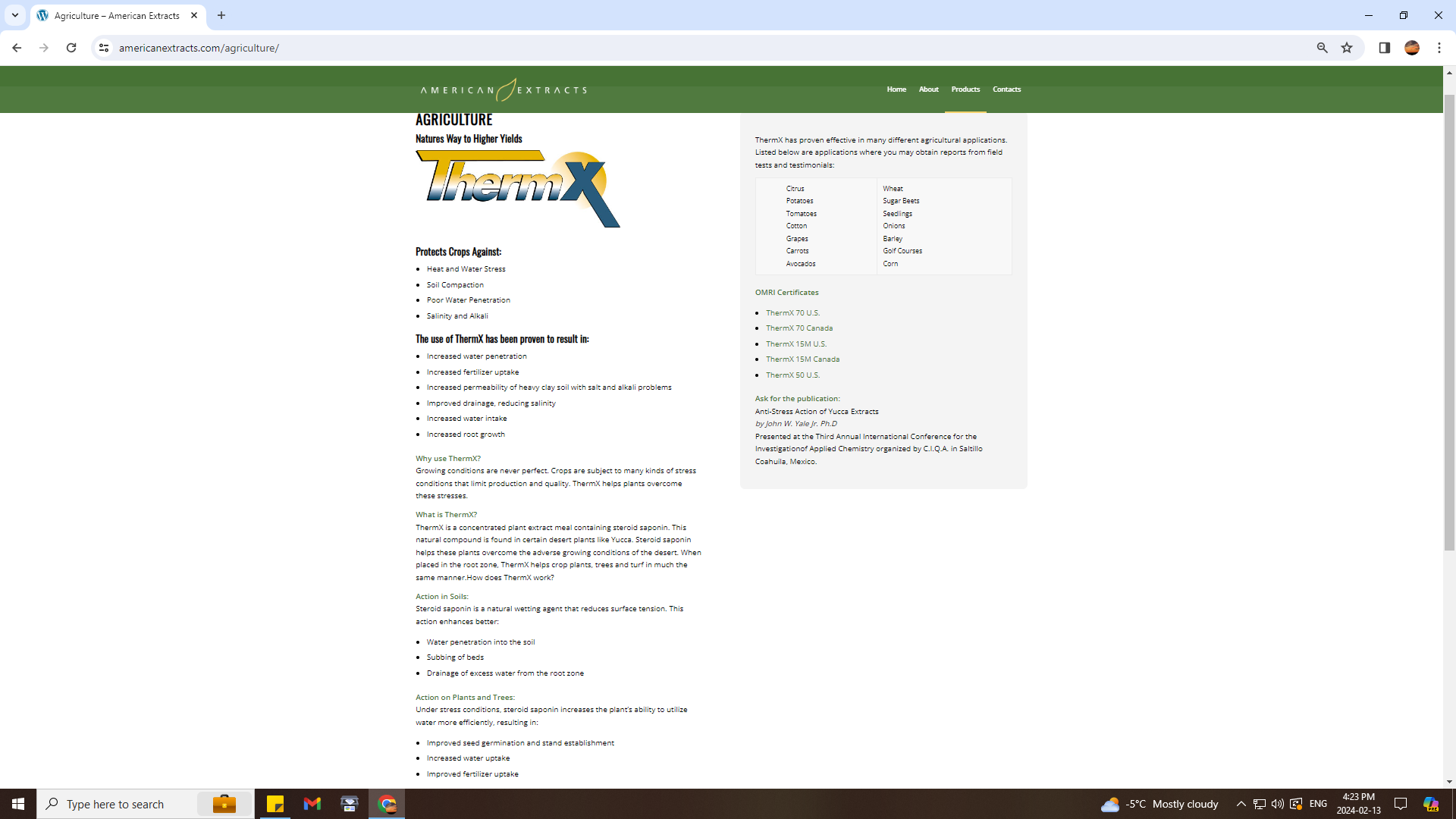Open ThermX 15M U.S. certificate link
Screen dimensions: 1456x819
795,344
